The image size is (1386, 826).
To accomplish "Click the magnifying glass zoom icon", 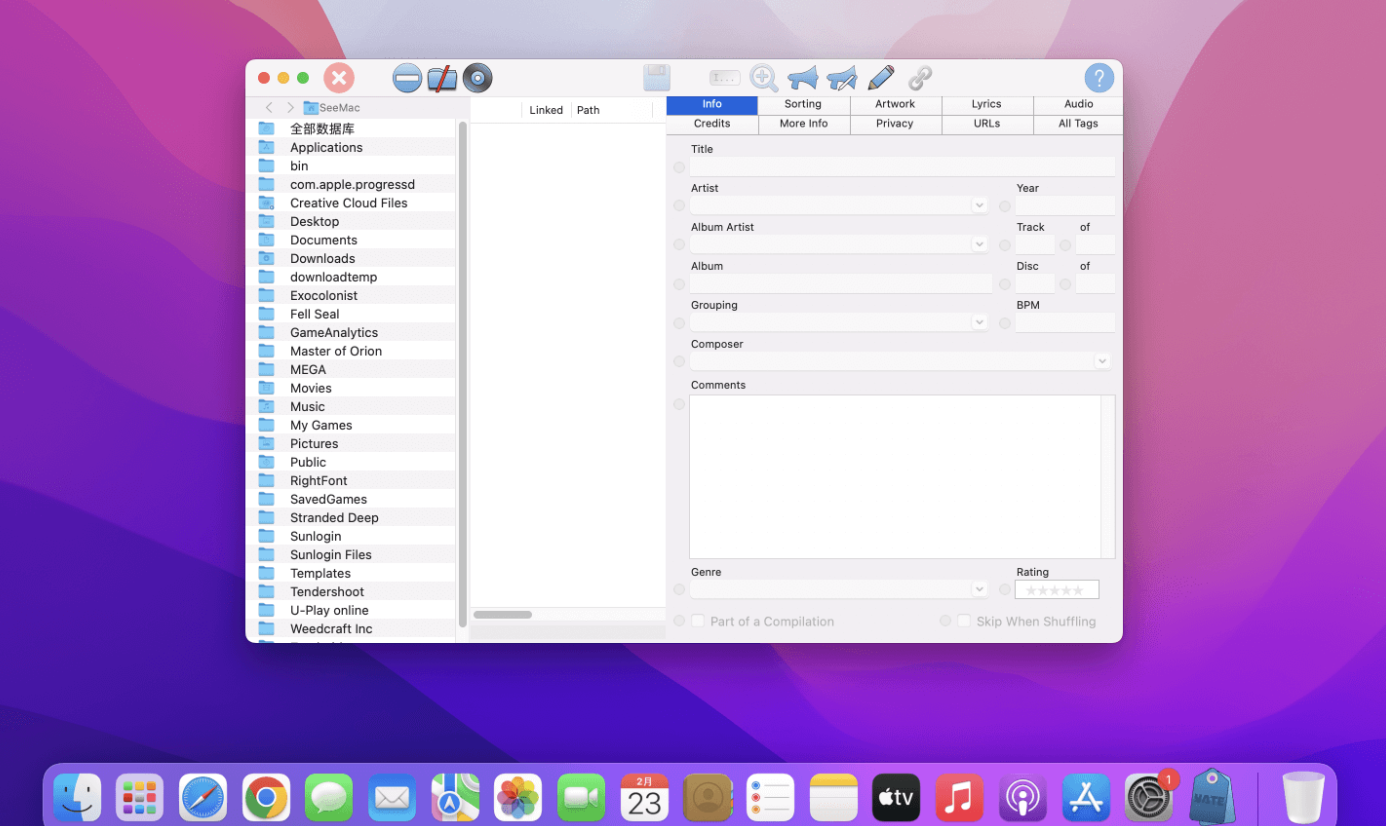I will 764,78.
